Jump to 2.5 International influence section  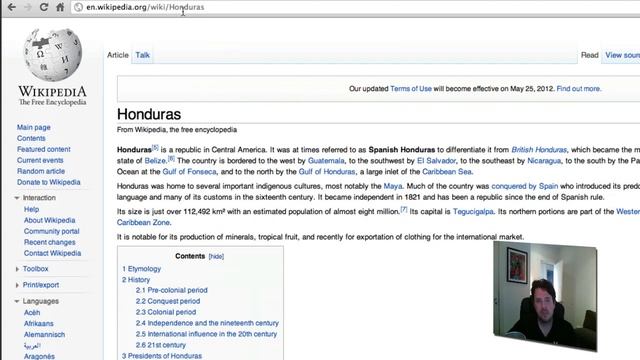point(206,334)
